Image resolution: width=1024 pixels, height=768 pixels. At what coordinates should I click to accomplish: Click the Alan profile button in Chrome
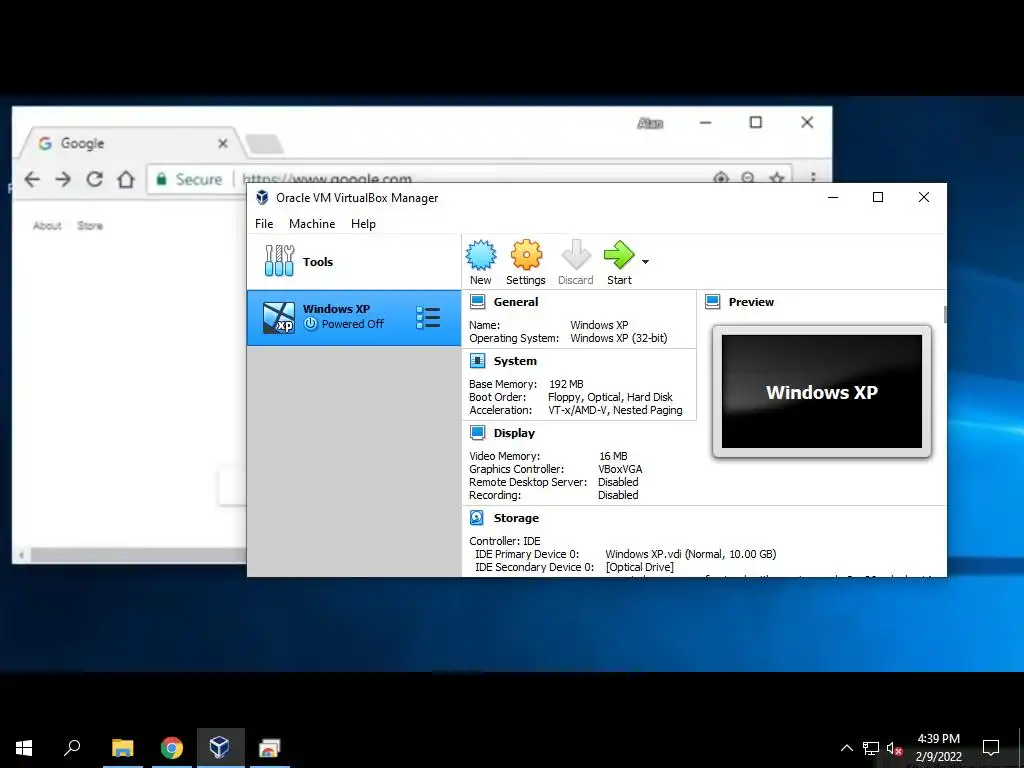click(x=650, y=123)
